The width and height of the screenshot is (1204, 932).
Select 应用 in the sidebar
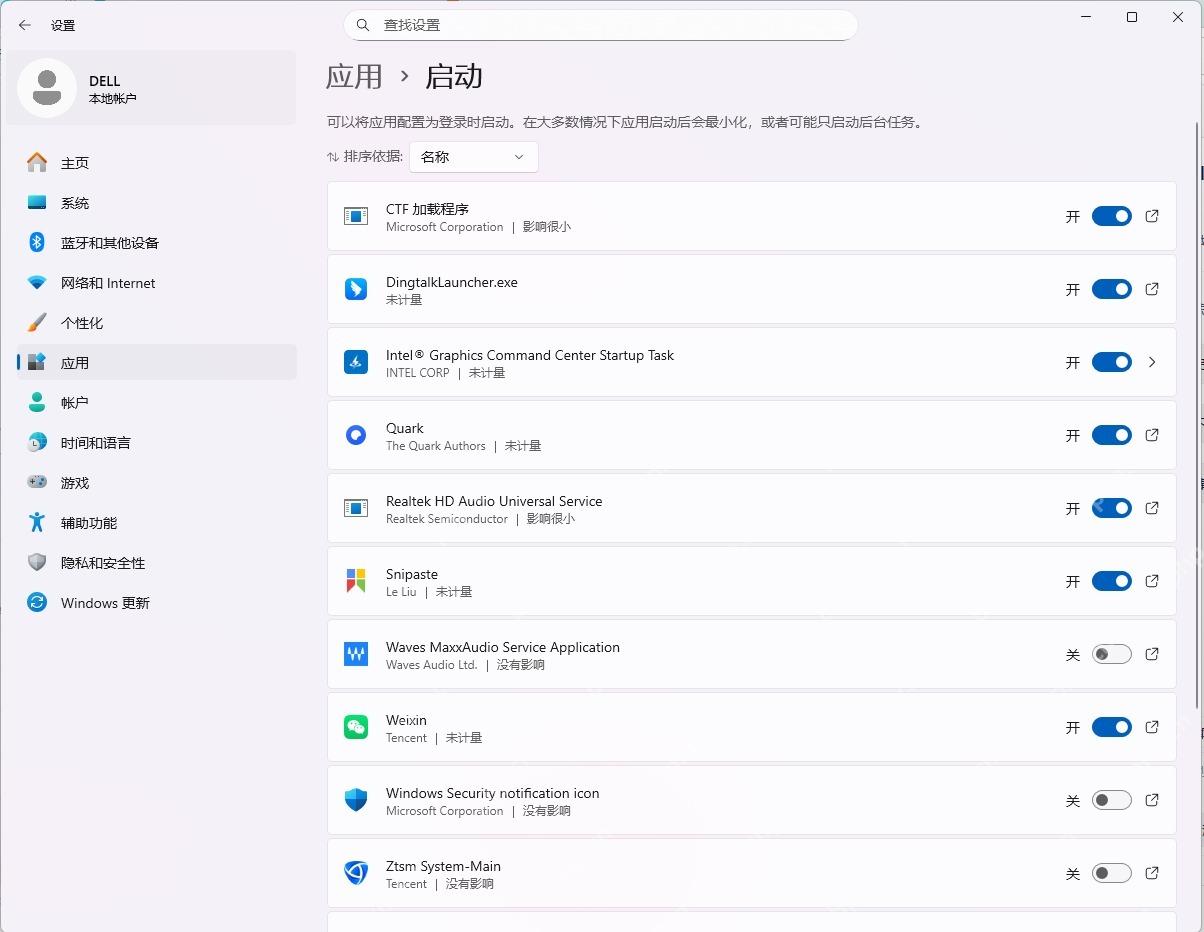156,362
